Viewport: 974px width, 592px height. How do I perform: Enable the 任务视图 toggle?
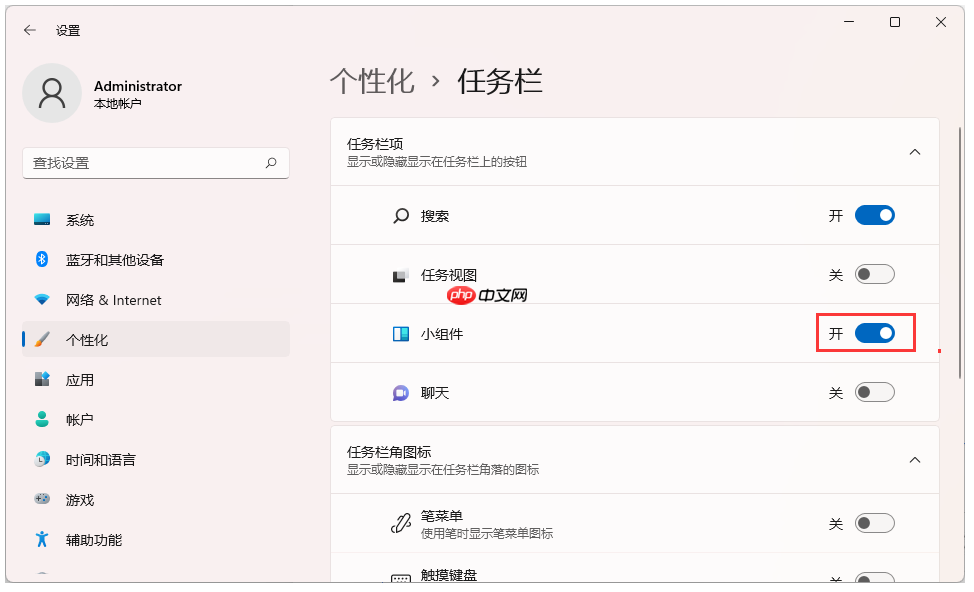coord(874,273)
